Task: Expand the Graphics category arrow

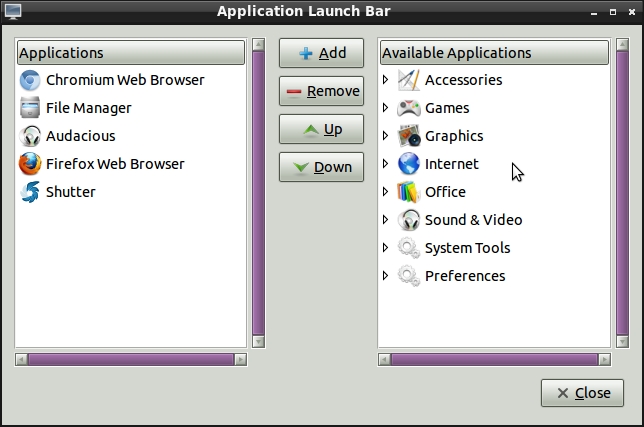Action: [386, 136]
